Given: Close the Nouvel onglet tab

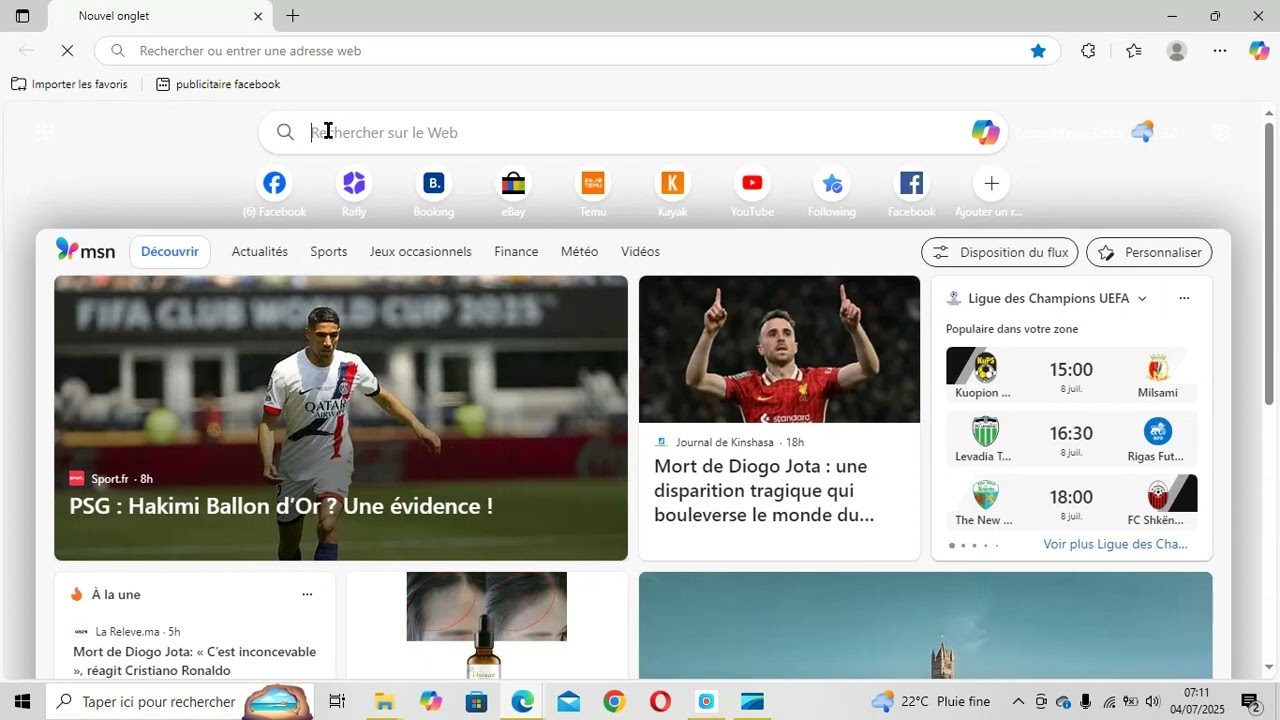Looking at the screenshot, I should coord(258,16).
